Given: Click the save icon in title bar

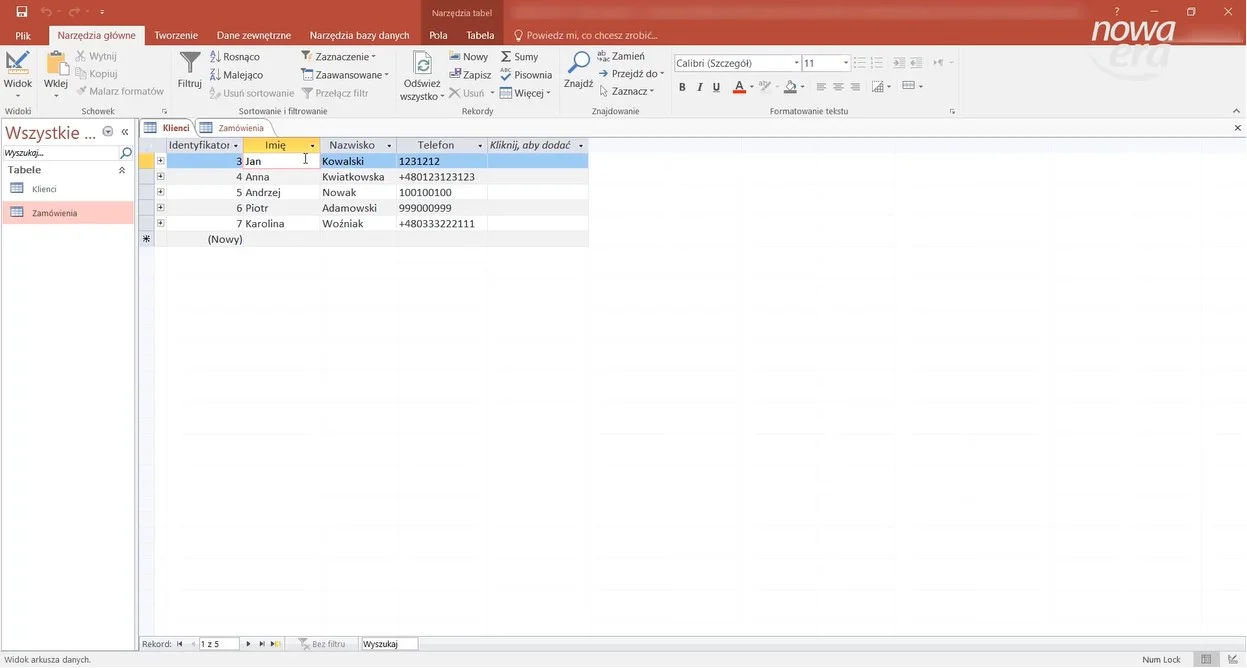Looking at the screenshot, I should click(x=22, y=11).
